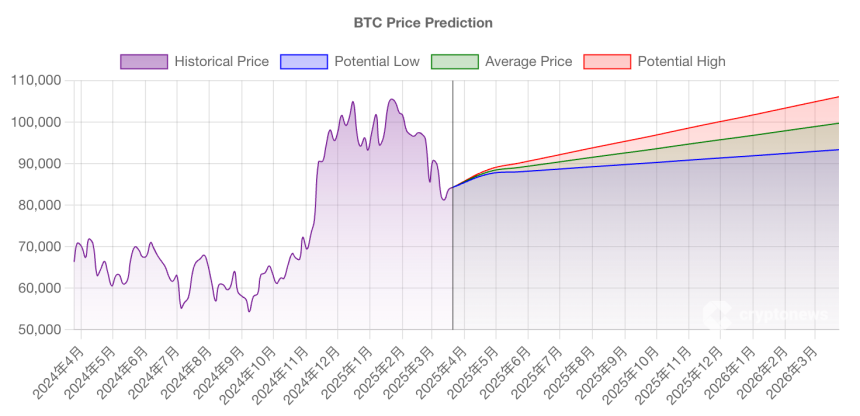
Task: Toggle the Historical Price legend label
Action: point(221,61)
